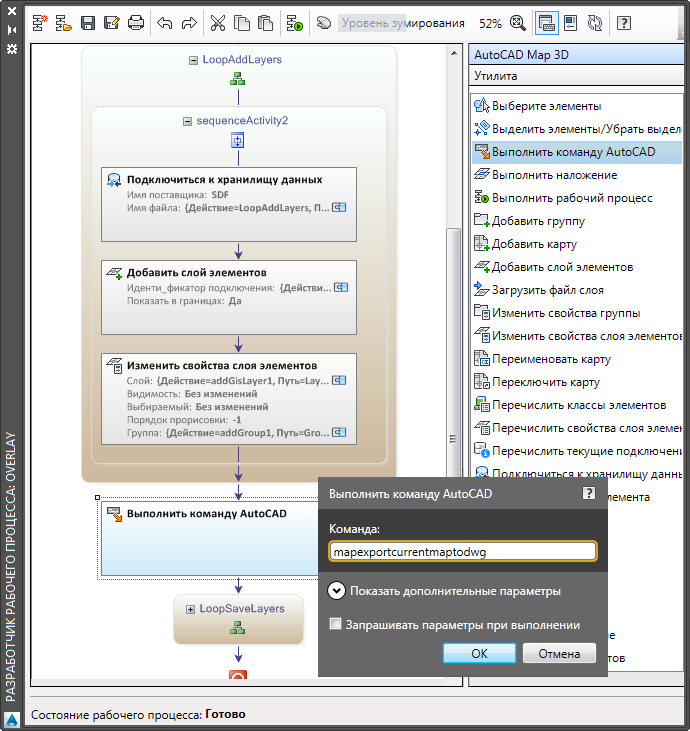This screenshot has height=731, width=690.
Task: Click the red end-of-workflow stop icon
Action: click(238, 675)
